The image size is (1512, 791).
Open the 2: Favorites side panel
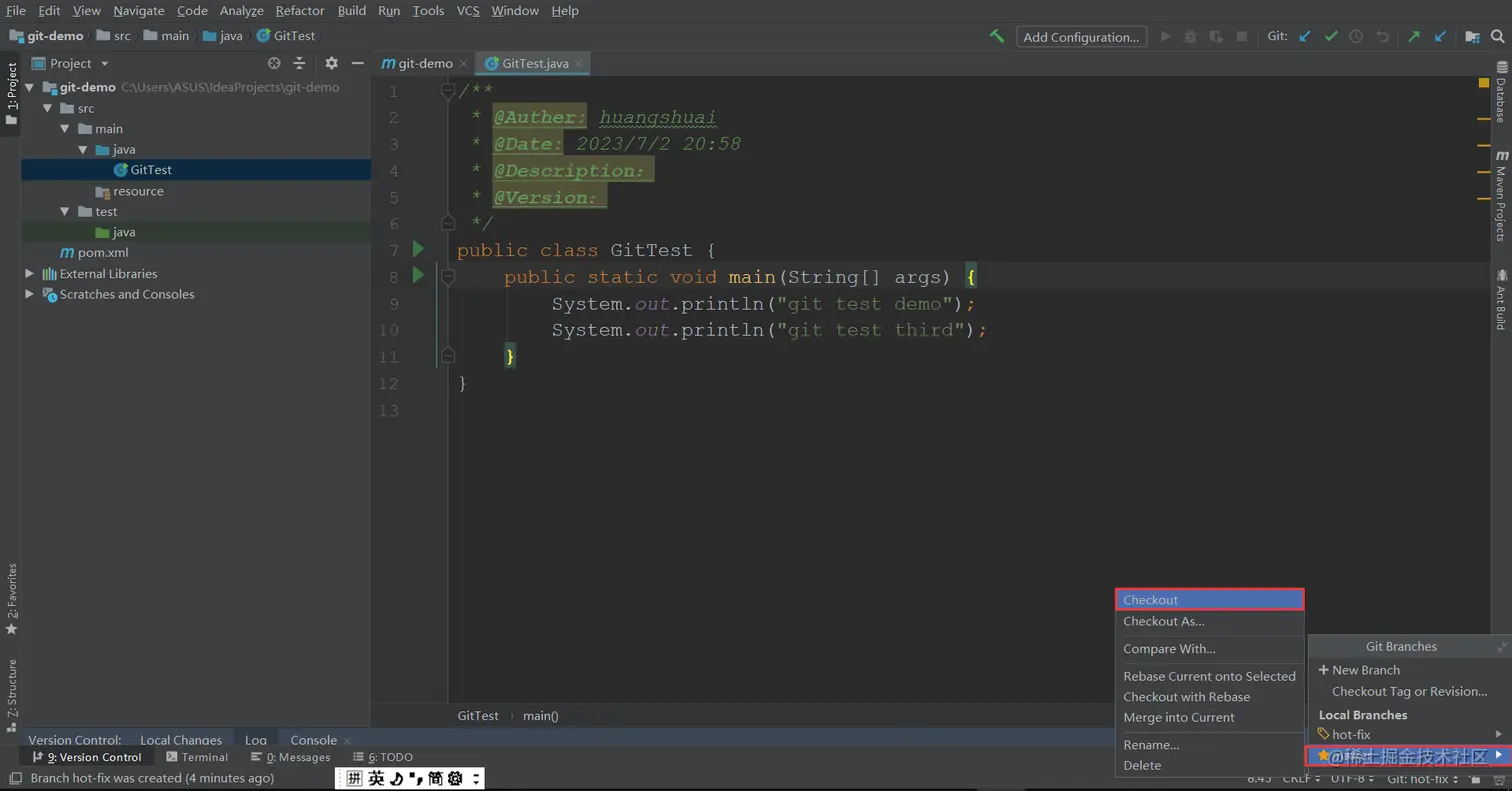(11, 599)
